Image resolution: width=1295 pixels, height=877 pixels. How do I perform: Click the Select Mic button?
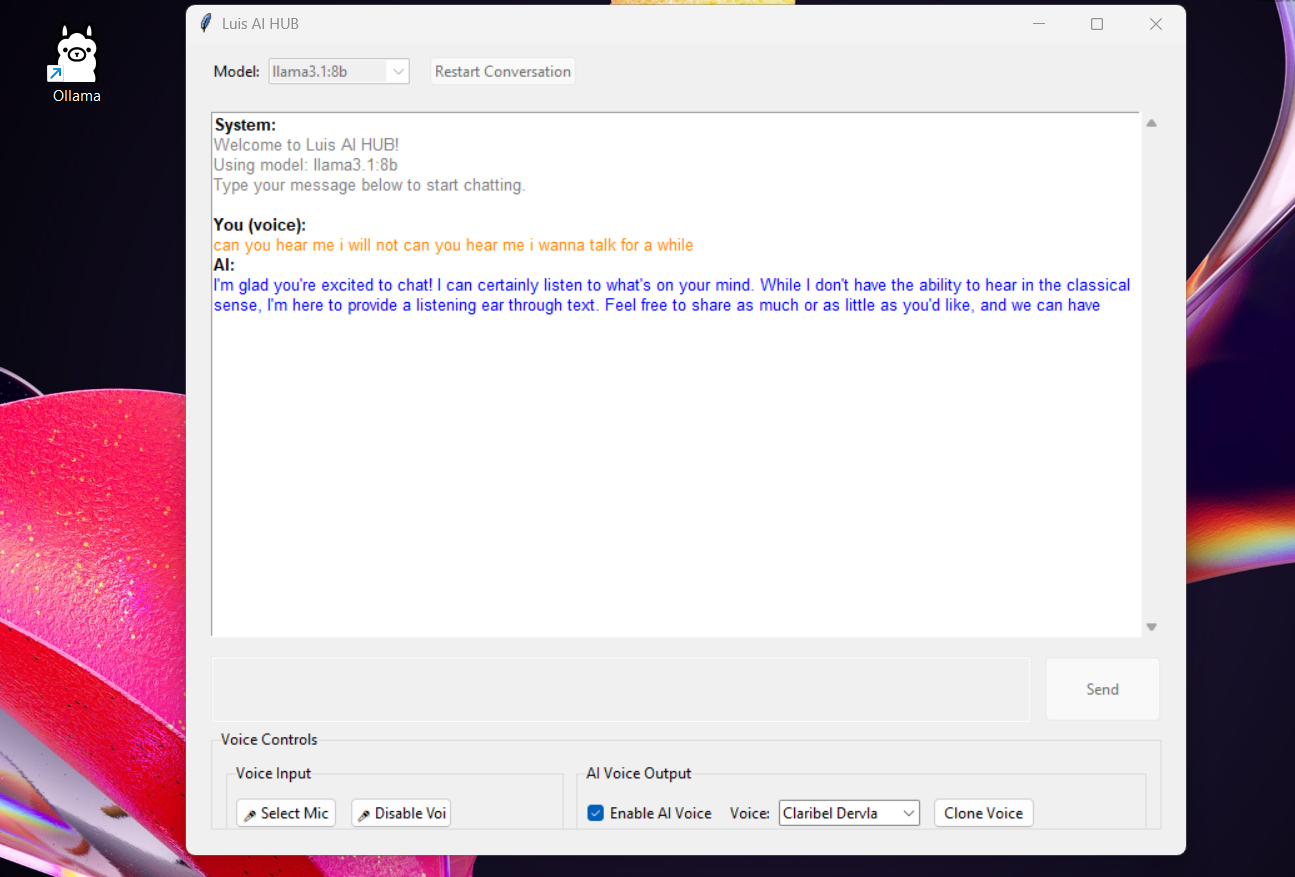286,813
